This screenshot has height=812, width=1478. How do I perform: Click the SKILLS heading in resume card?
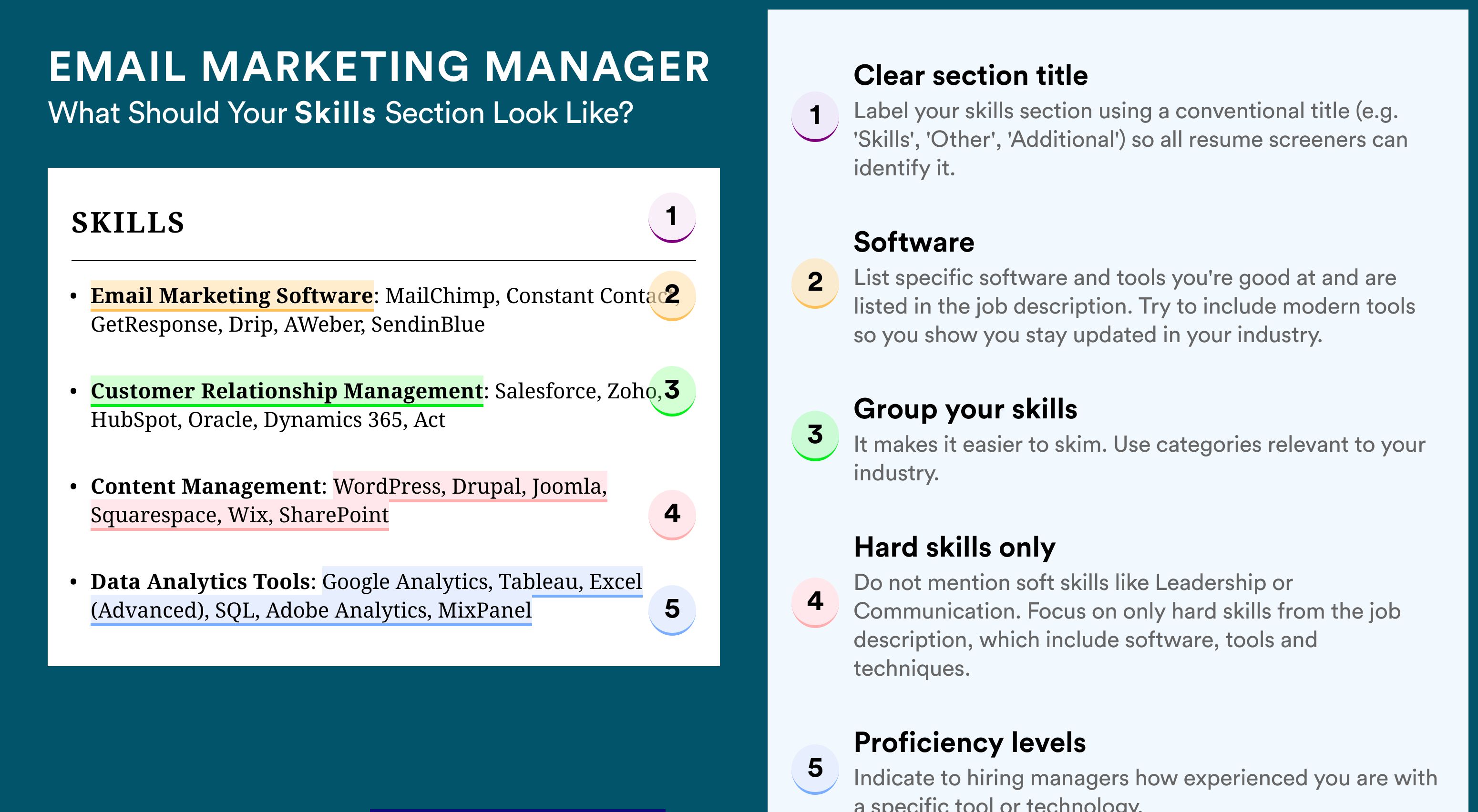pyautogui.click(x=128, y=223)
